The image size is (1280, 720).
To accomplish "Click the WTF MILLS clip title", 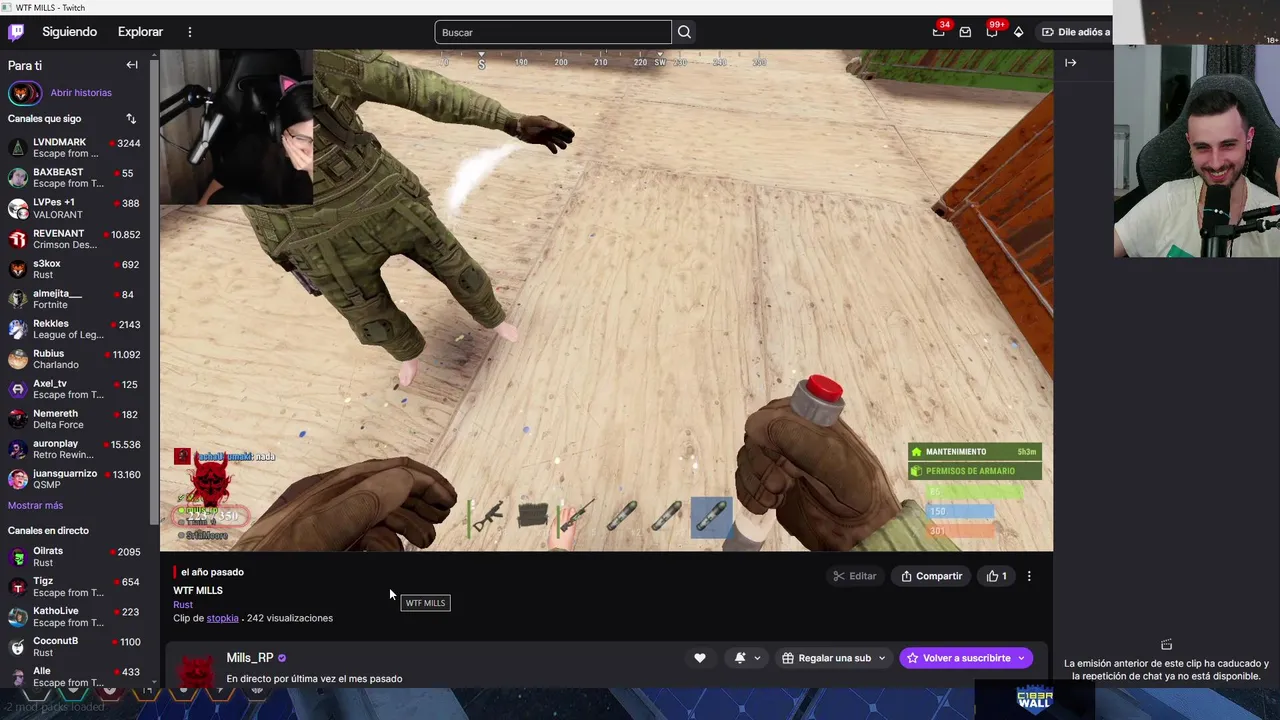I will tap(198, 591).
